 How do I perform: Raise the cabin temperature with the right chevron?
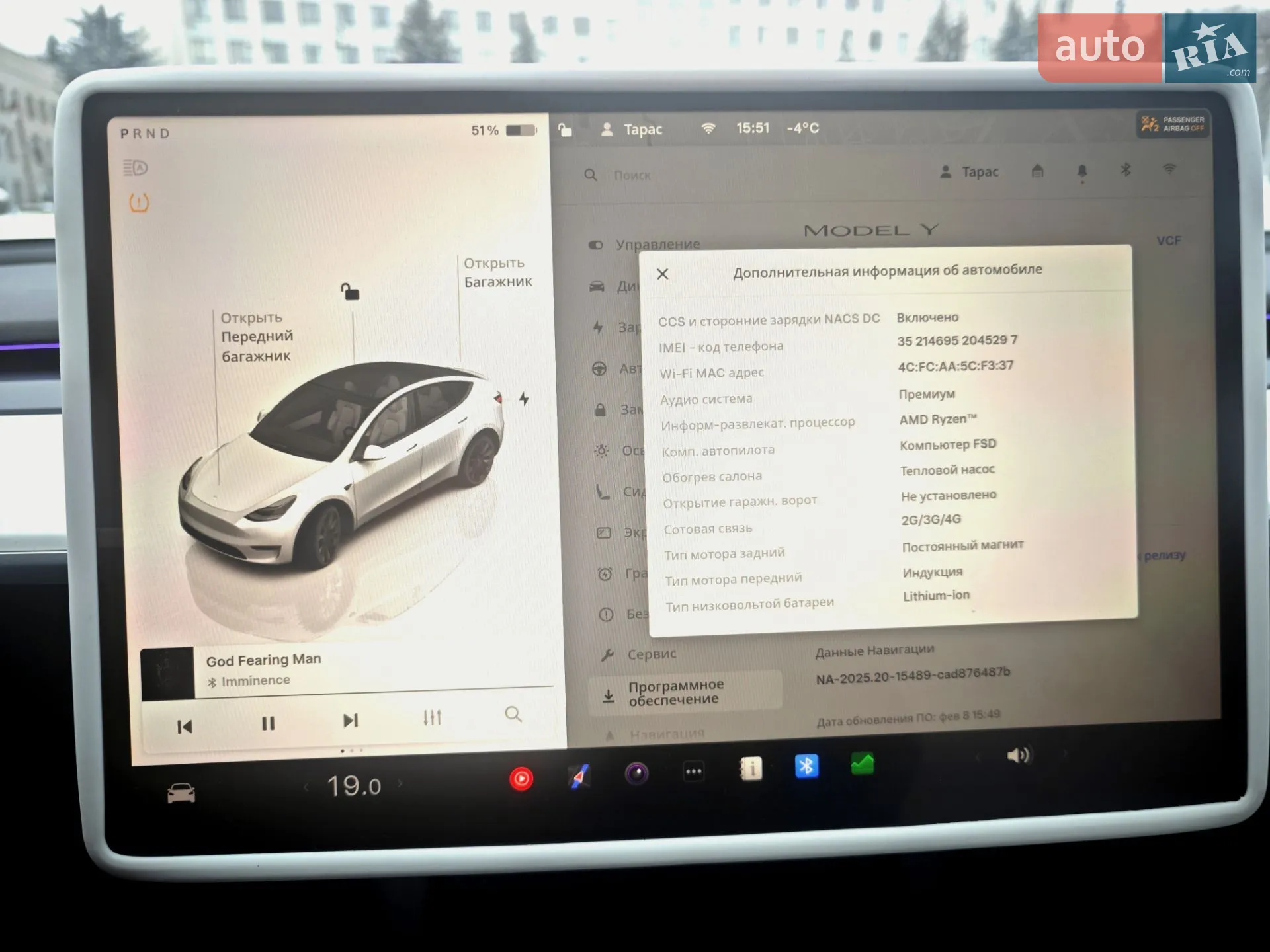click(x=400, y=784)
